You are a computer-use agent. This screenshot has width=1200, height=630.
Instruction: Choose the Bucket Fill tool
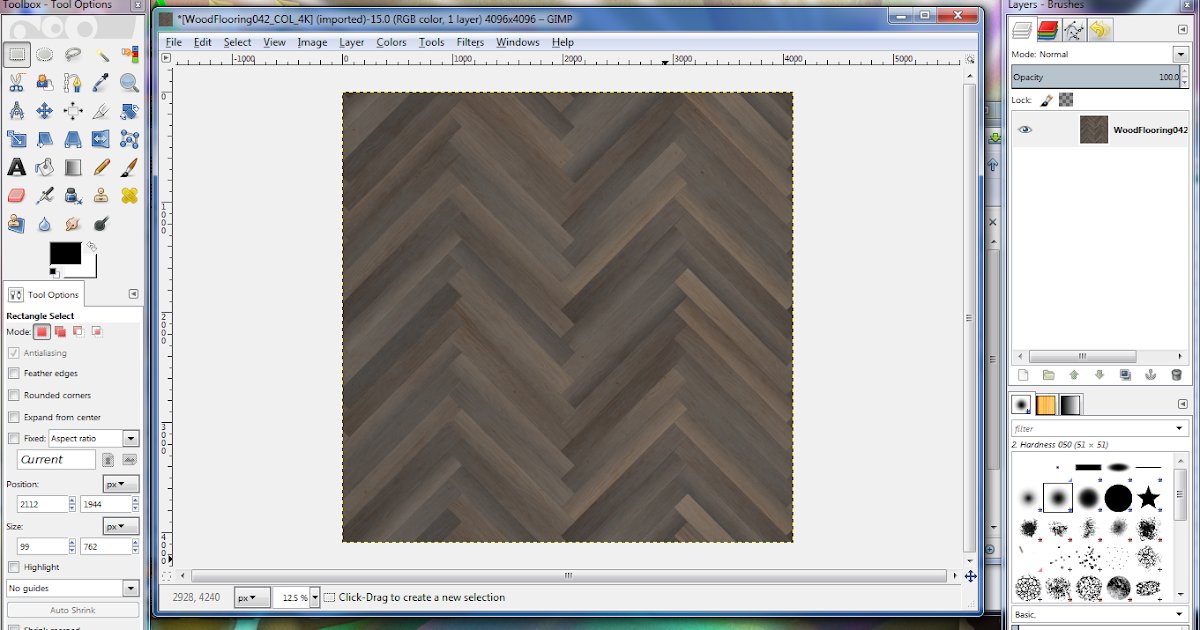coord(44,167)
